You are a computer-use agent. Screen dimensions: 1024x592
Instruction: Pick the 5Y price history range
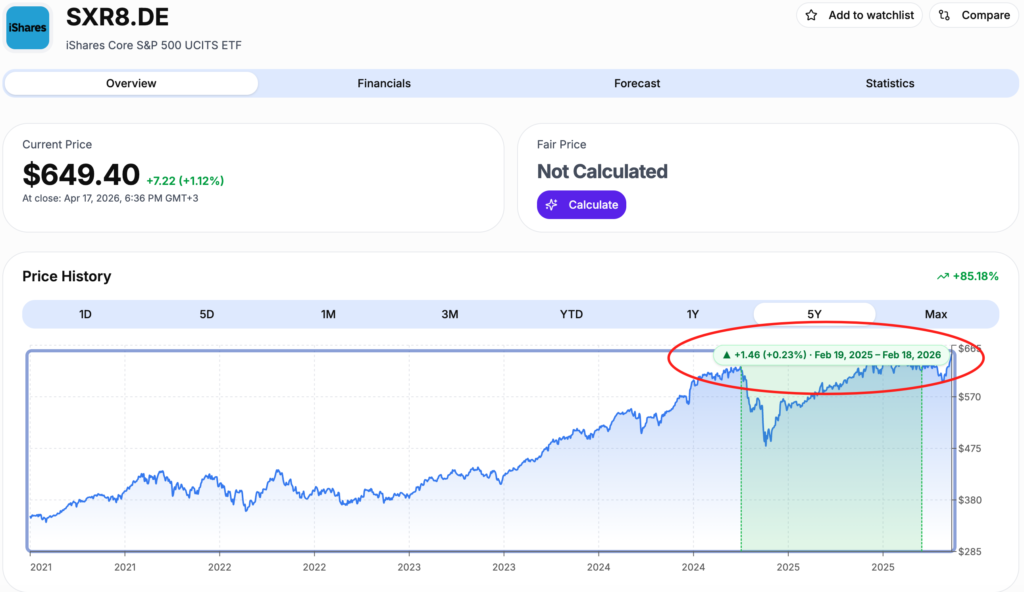[814, 314]
